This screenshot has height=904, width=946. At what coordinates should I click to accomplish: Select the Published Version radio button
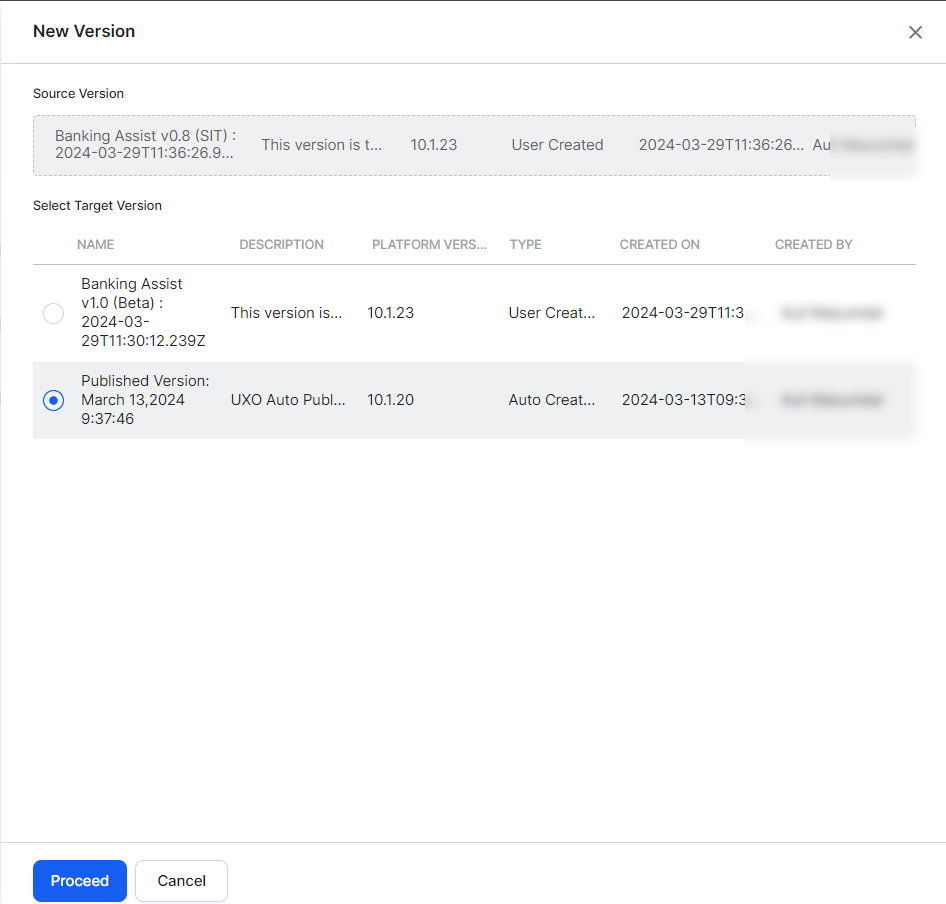[53, 400]
